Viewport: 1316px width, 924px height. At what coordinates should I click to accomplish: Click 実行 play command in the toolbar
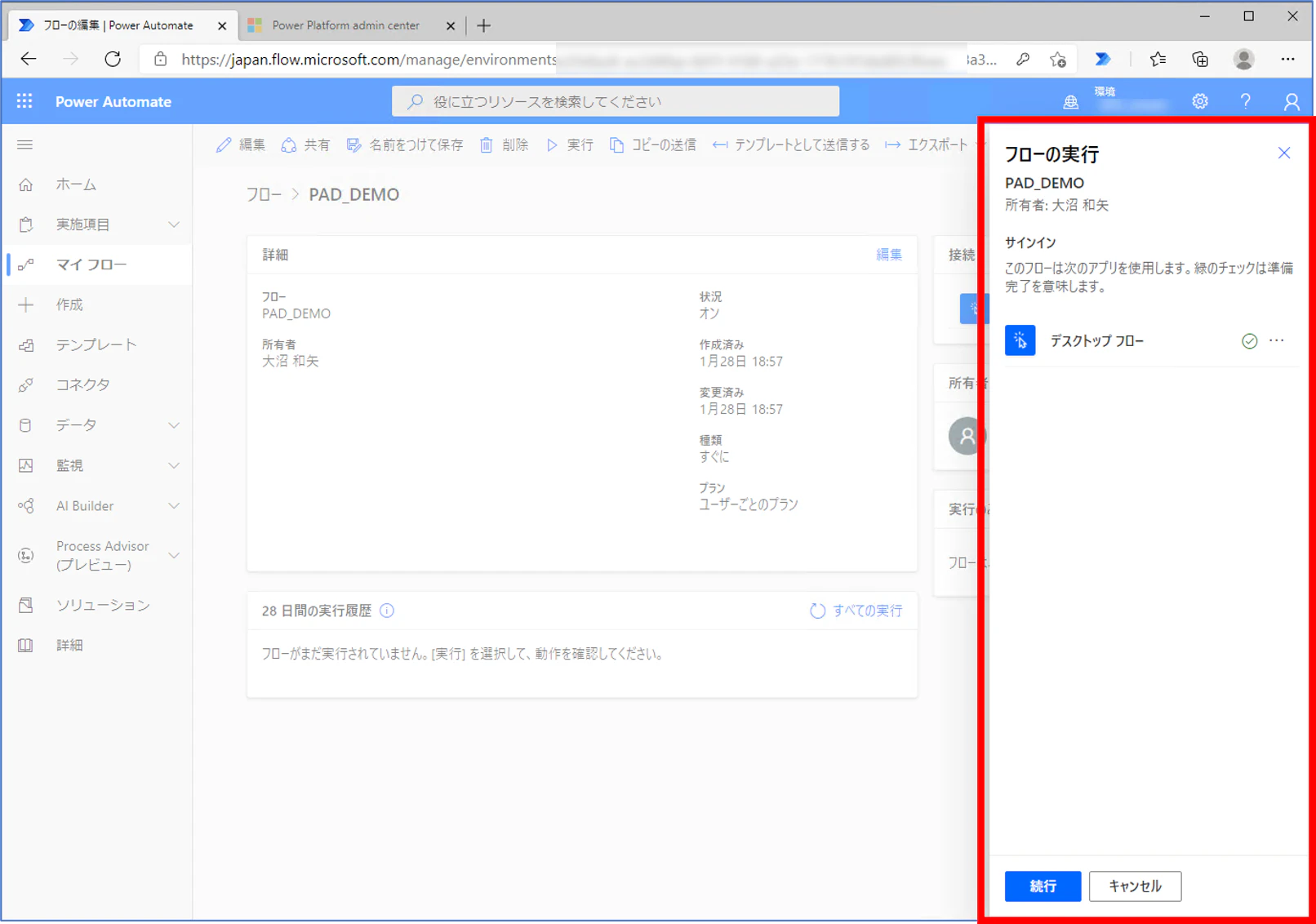pos(570,144)
